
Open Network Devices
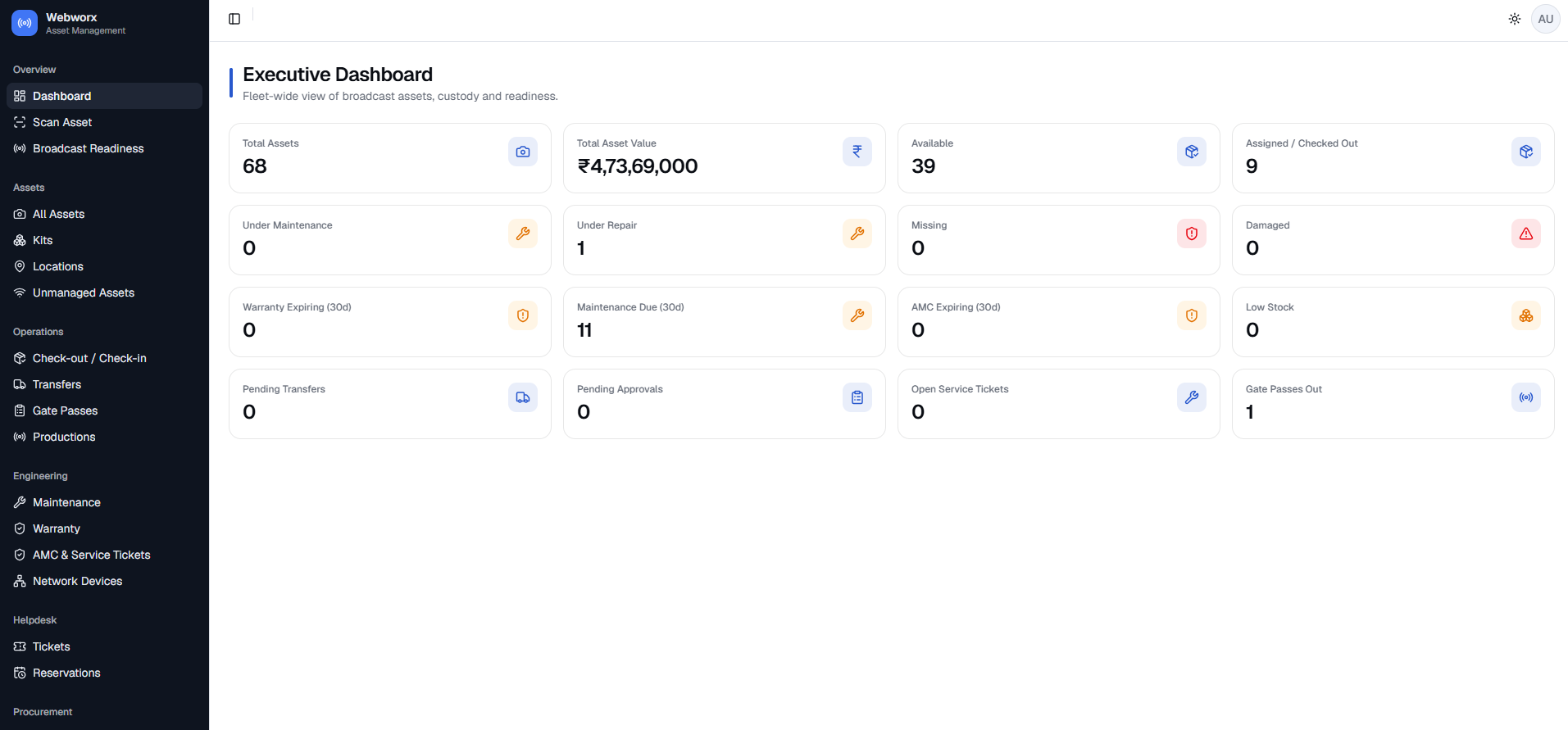coord(104,581)
